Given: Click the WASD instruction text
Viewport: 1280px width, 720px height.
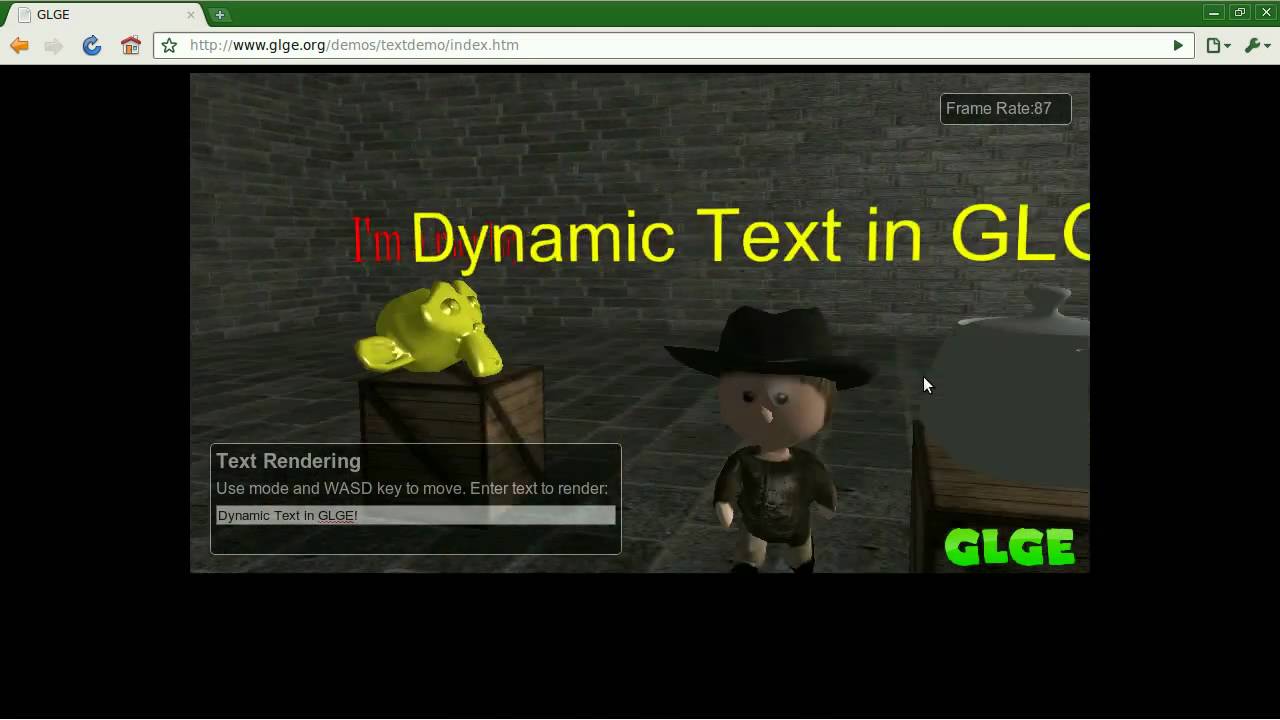Looking at the screenshot, I should click(x=412, y=488).
